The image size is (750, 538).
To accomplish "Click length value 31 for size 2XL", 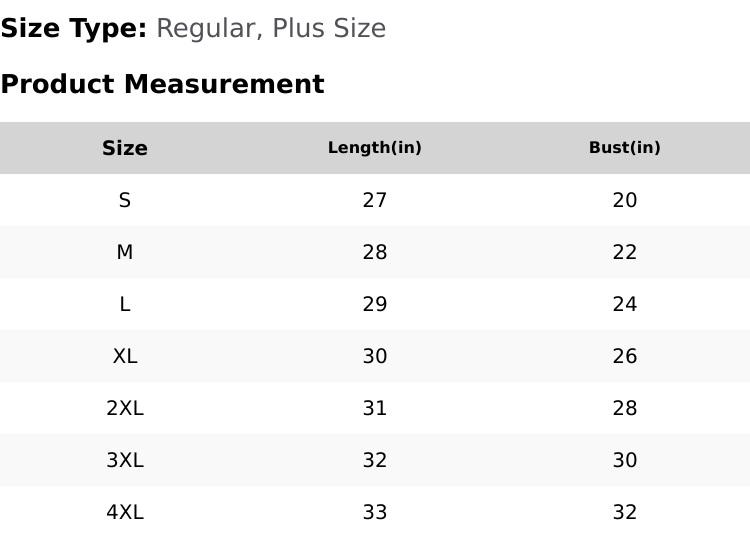I will tap(375, 408).
